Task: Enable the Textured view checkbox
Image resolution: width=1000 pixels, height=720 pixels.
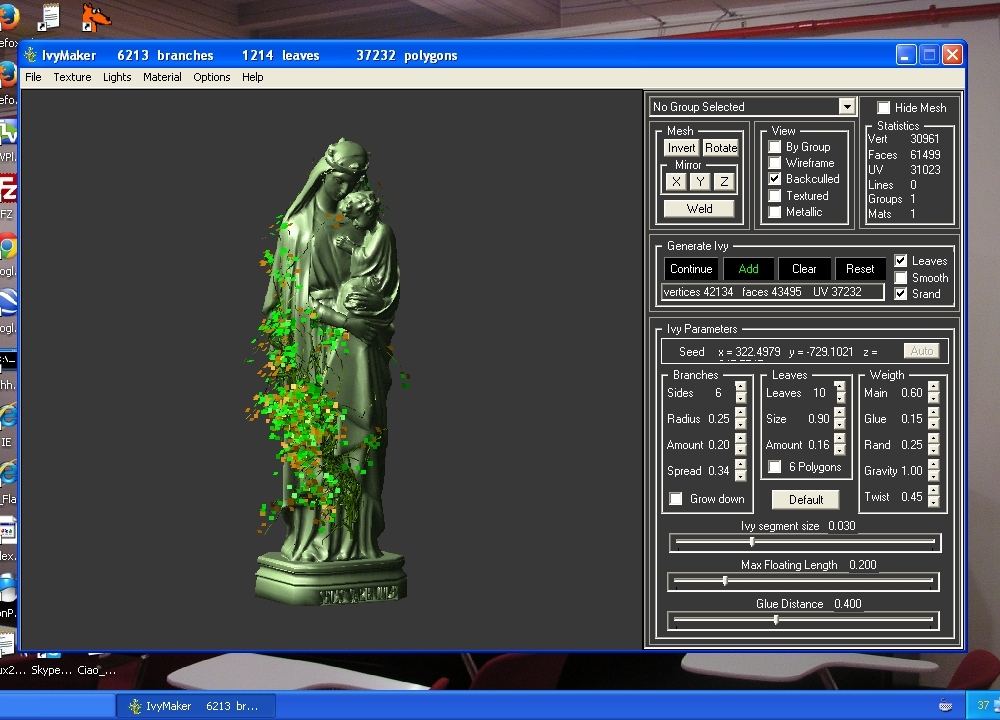Action: [774, 196]
